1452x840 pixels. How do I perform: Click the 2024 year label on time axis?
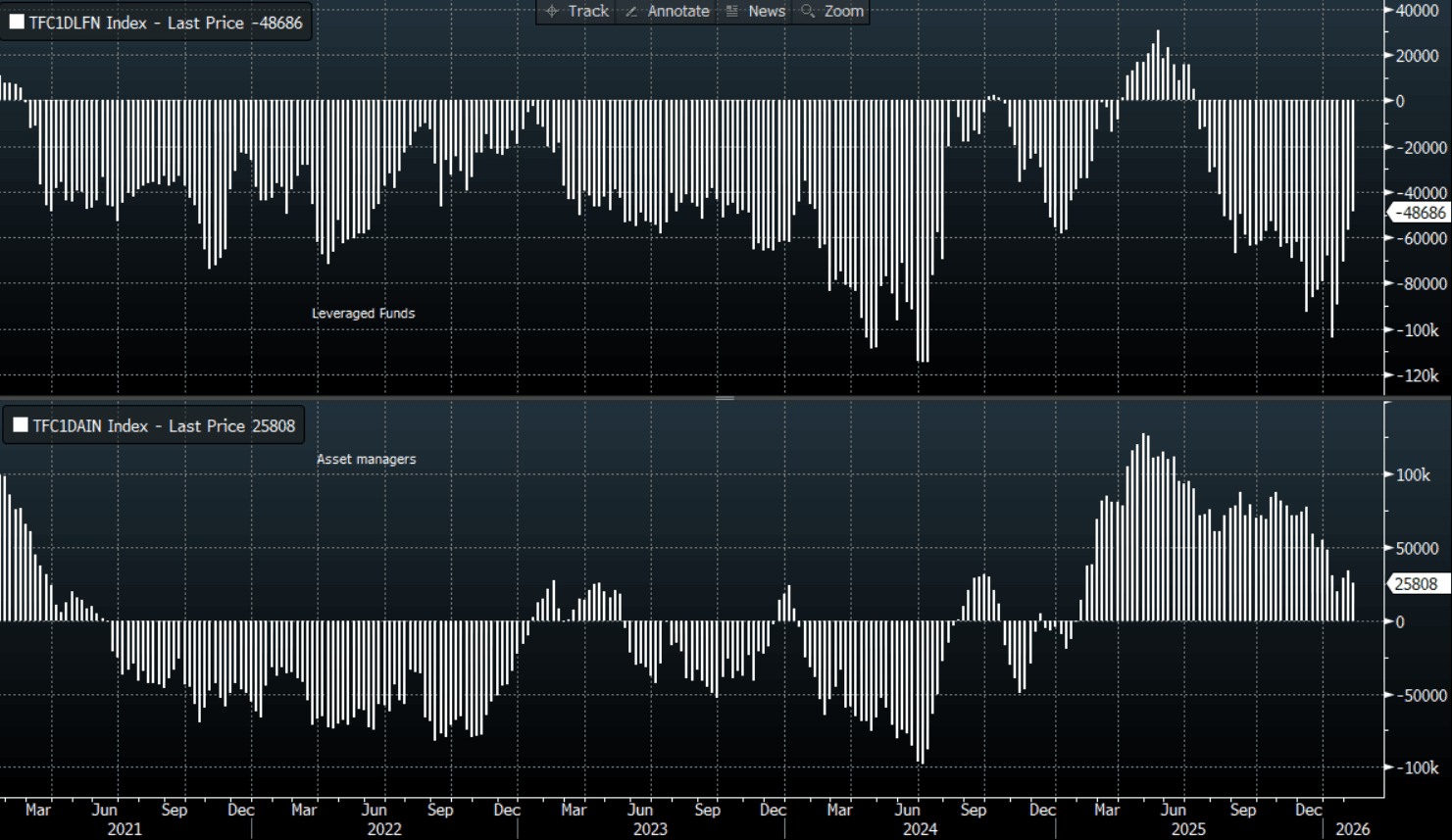coord(920,829)
